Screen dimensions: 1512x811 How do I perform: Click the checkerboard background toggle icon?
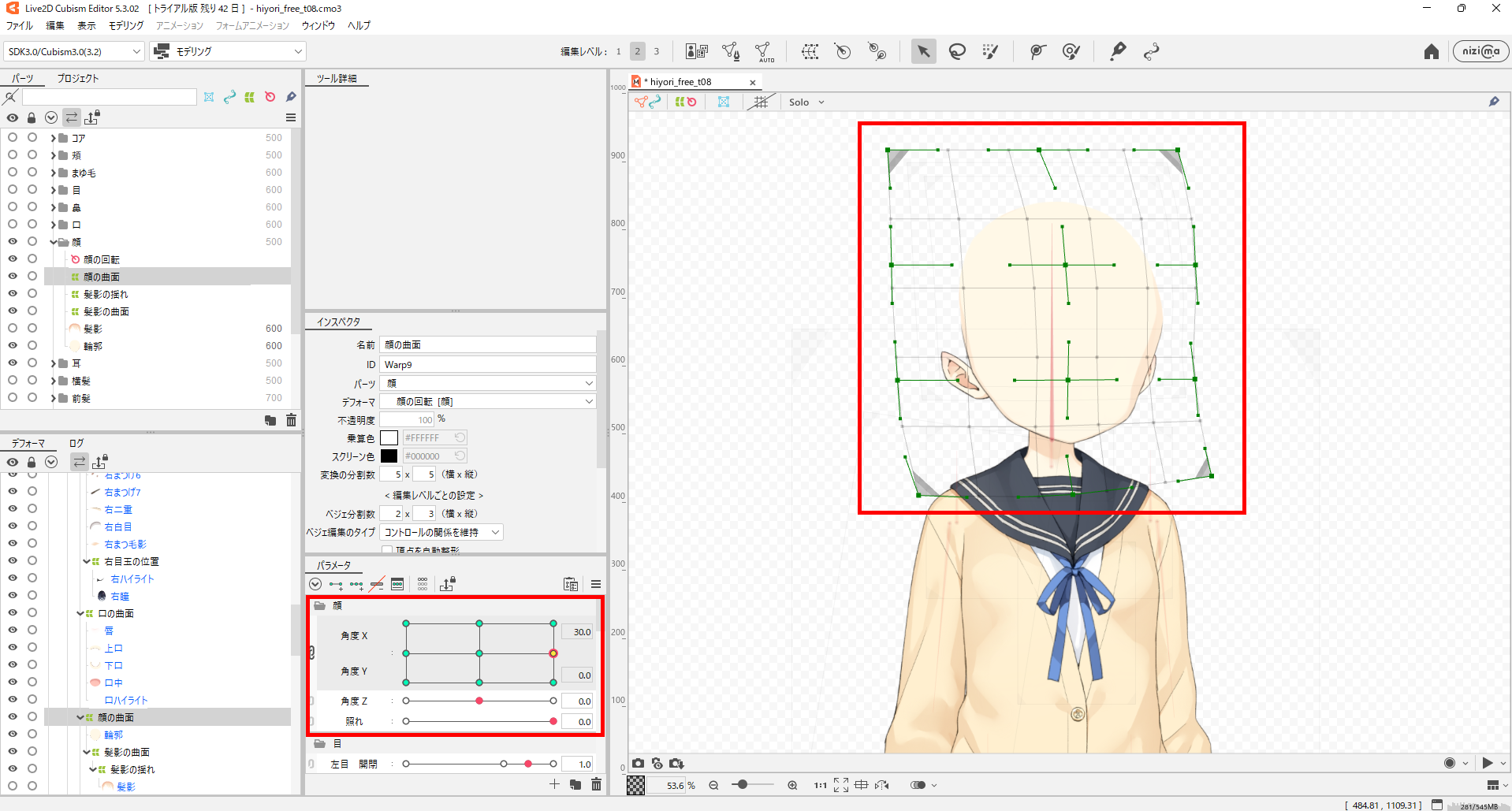click(x=635, y=785)
